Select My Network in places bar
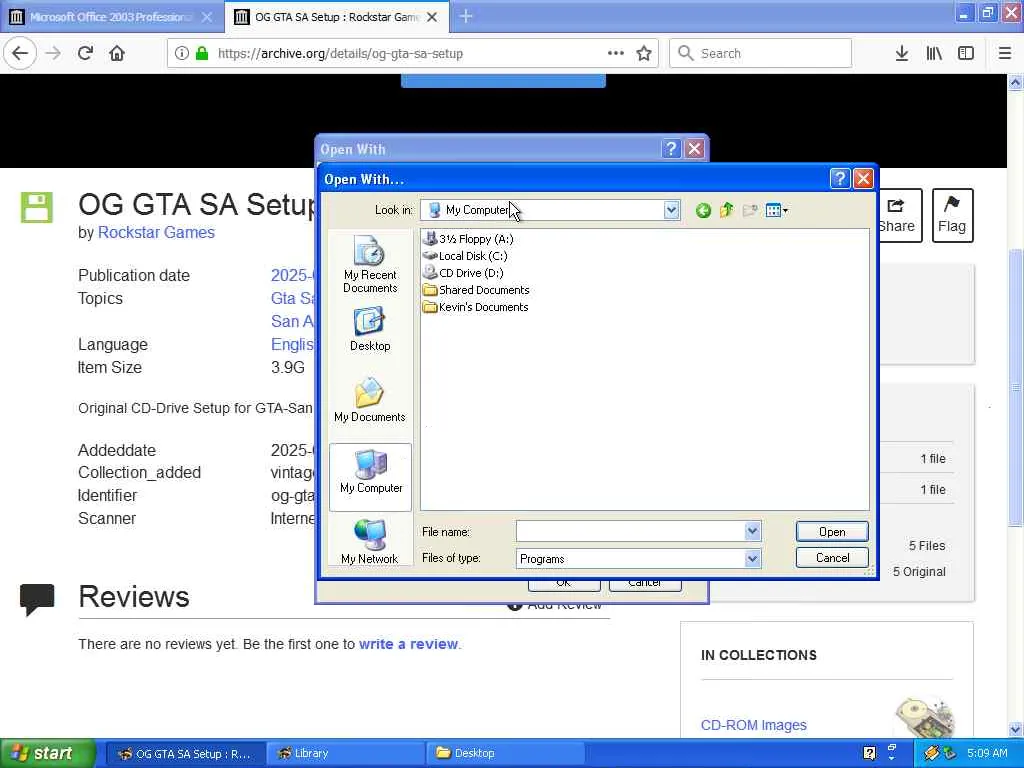 370,542
